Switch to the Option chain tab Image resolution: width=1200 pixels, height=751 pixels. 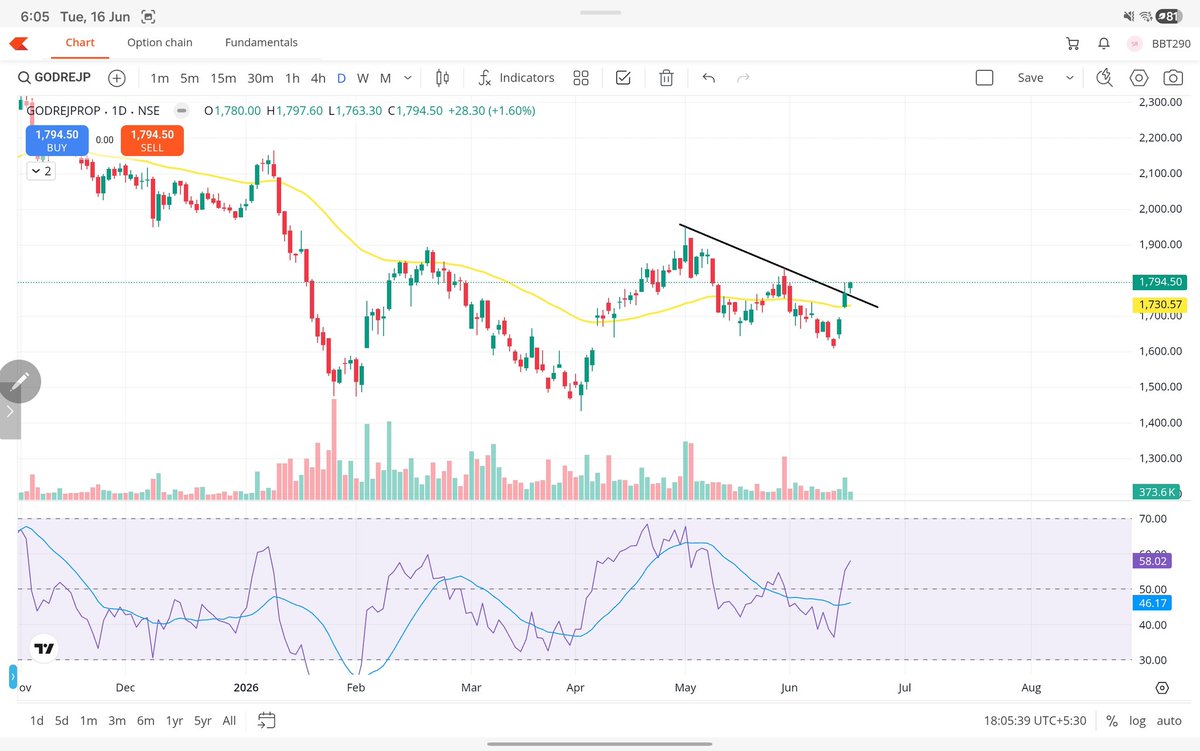click(x=160, y=43)
